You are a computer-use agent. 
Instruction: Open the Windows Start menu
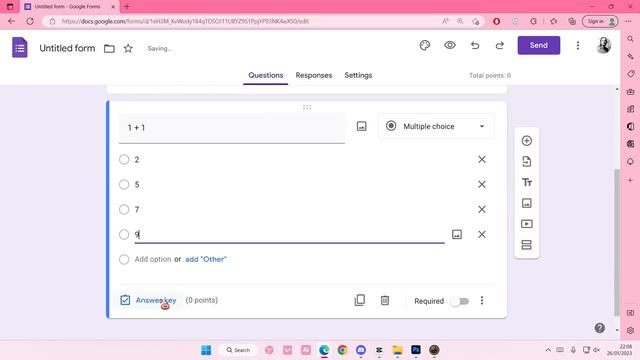click(206, 350)
